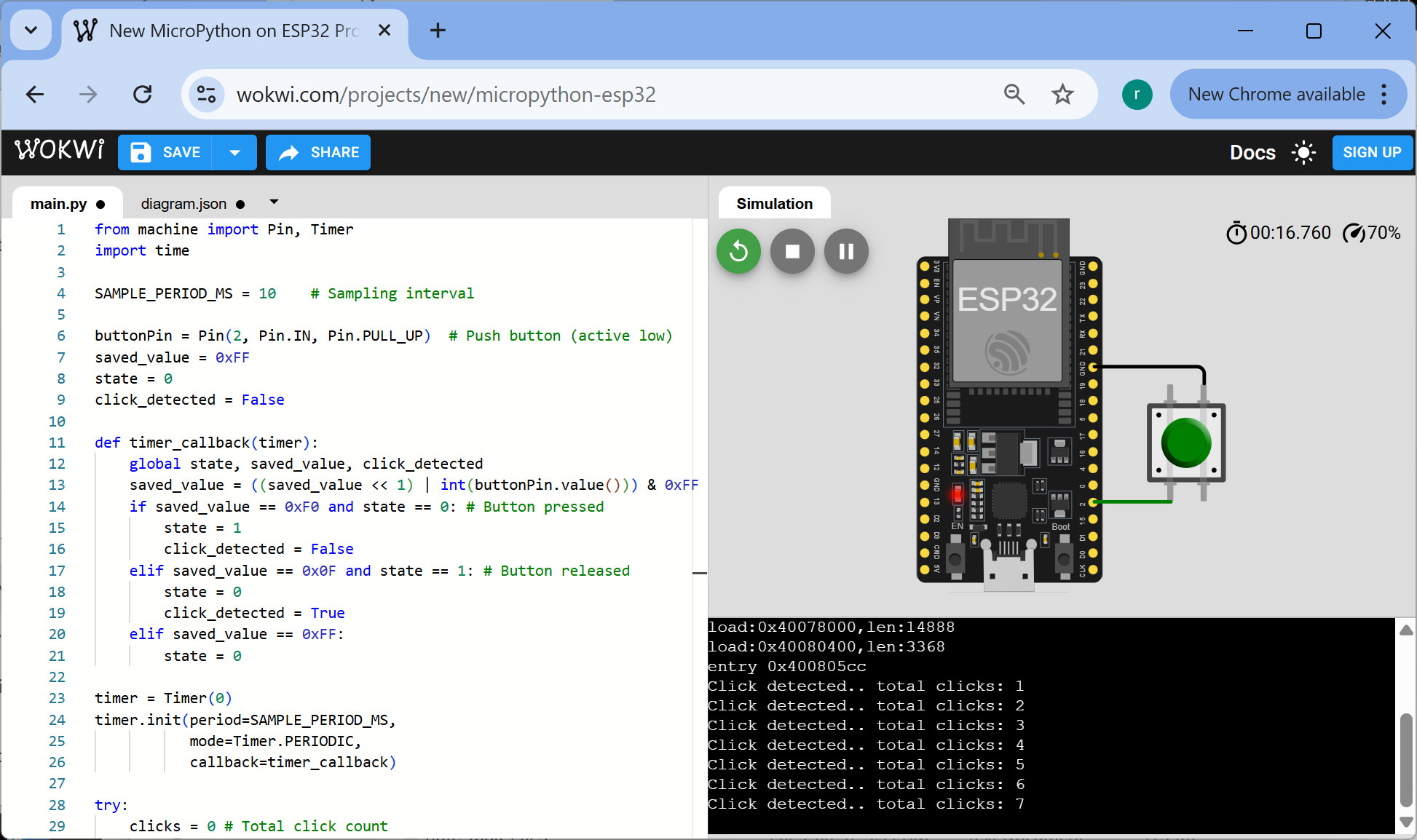The width and height of the screenshot is (1417, 840).
Task: Reload the page
Action: [143, 94]
